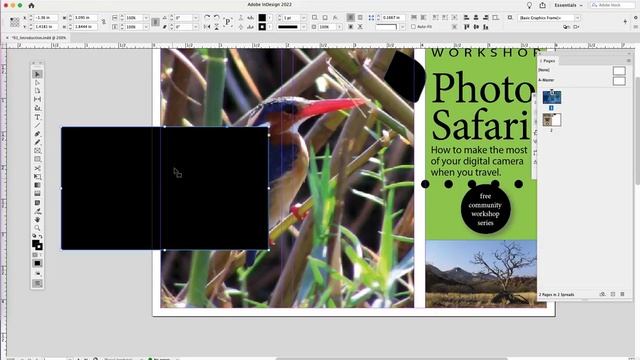Viewport: 640px width, 360px height.
Task: Click Delete Selected Pages trash button
Action: pos(622,294)
